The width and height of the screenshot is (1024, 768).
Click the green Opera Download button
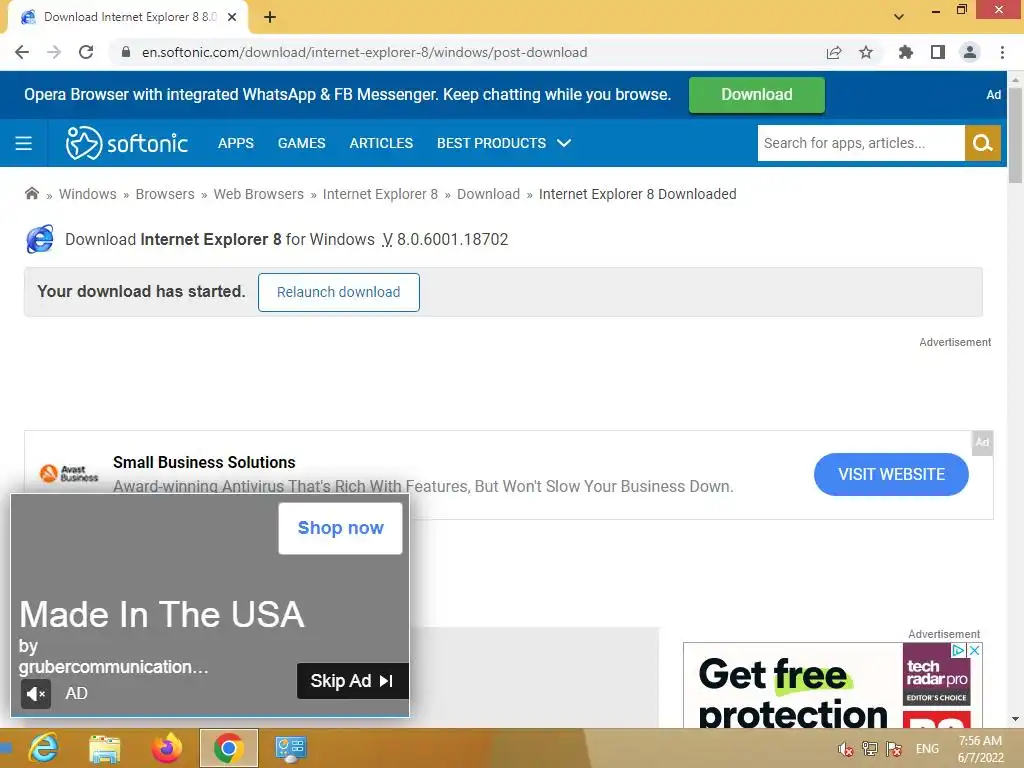(756, 95)
